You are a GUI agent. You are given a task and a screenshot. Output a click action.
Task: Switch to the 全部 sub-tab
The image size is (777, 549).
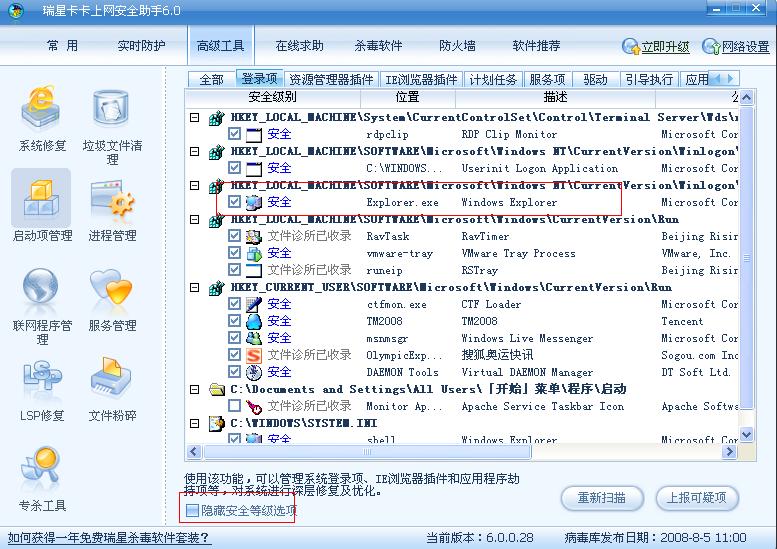pyautogui.click(x=212, y=79)
